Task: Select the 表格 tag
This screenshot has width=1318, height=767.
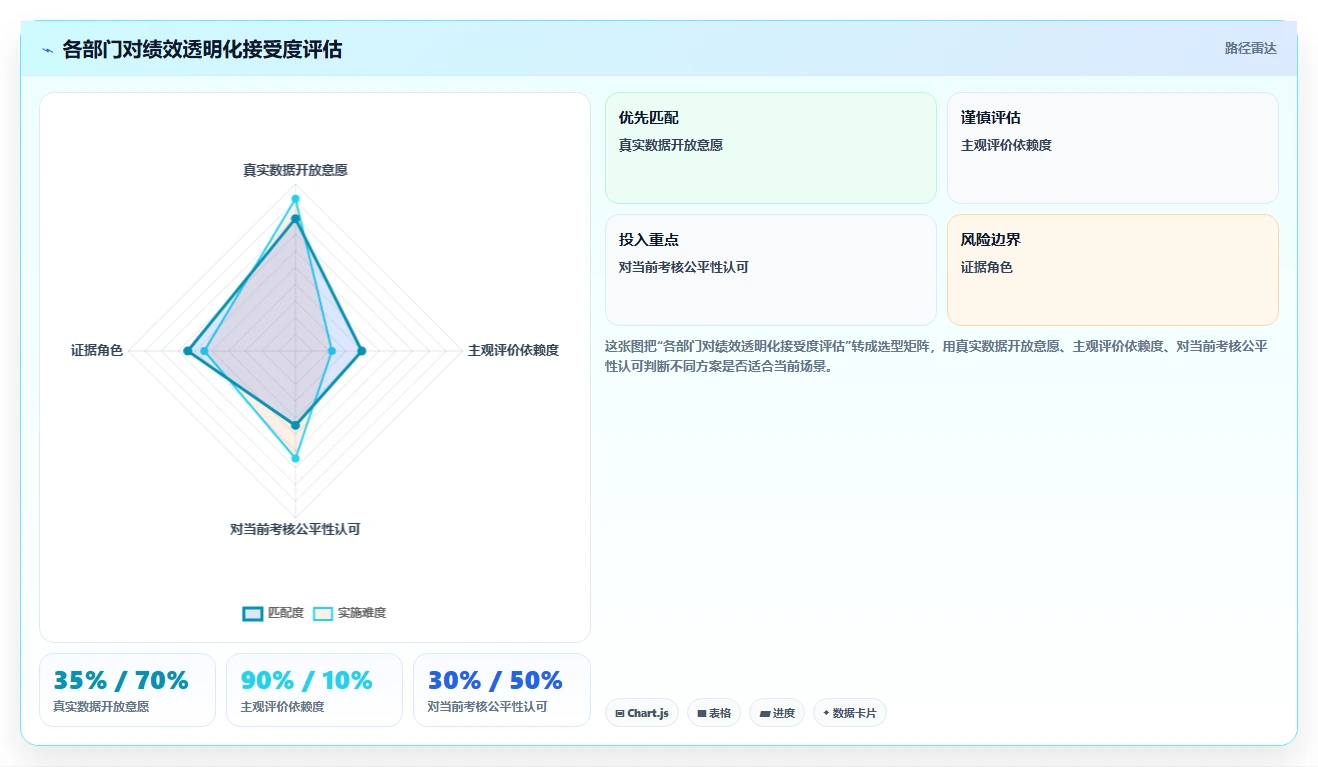Action: pyautogui.click(x=714, y=713)
